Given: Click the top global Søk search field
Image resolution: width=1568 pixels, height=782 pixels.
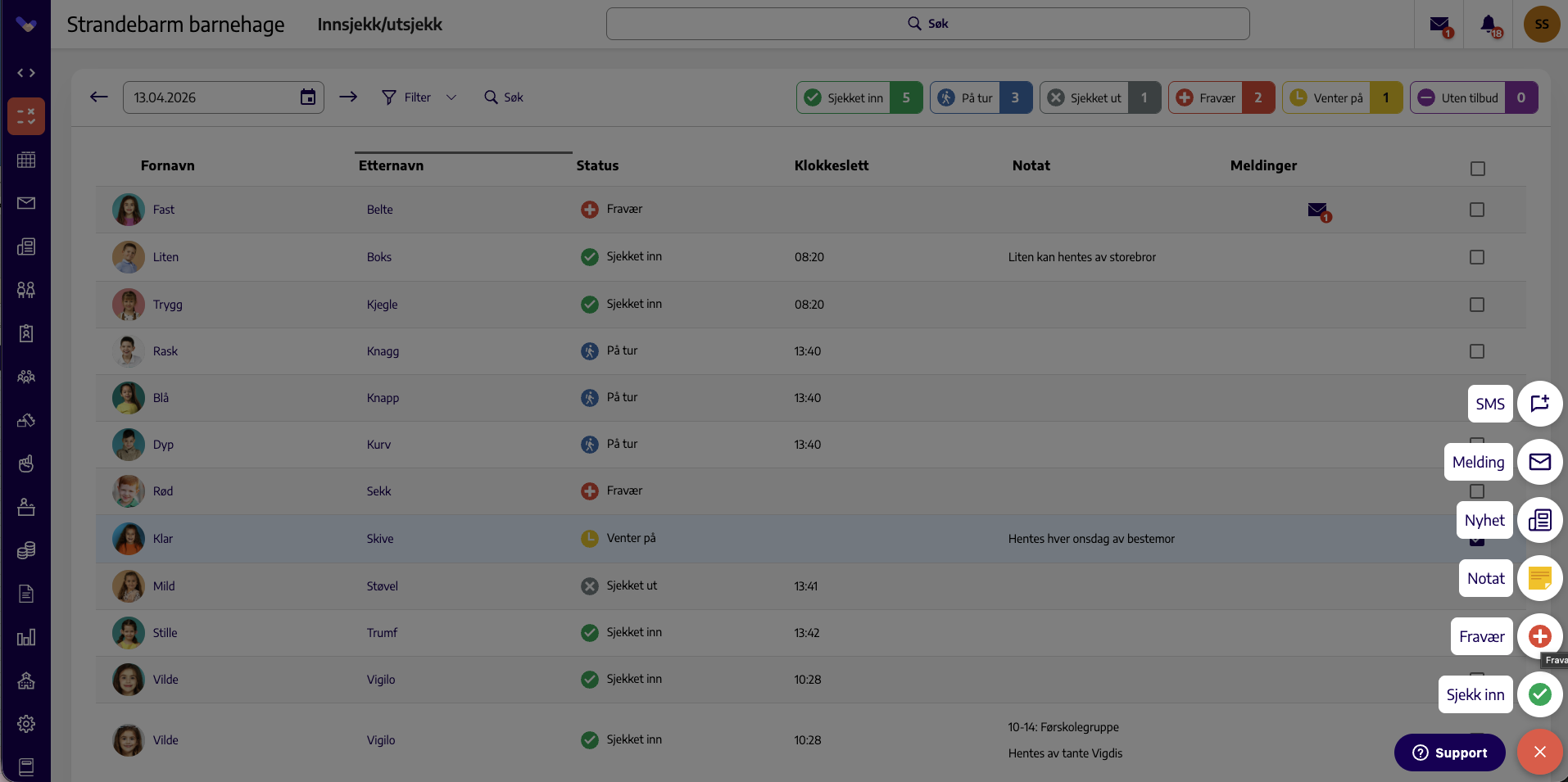Looking at the screenshot, I should (927, 24).
